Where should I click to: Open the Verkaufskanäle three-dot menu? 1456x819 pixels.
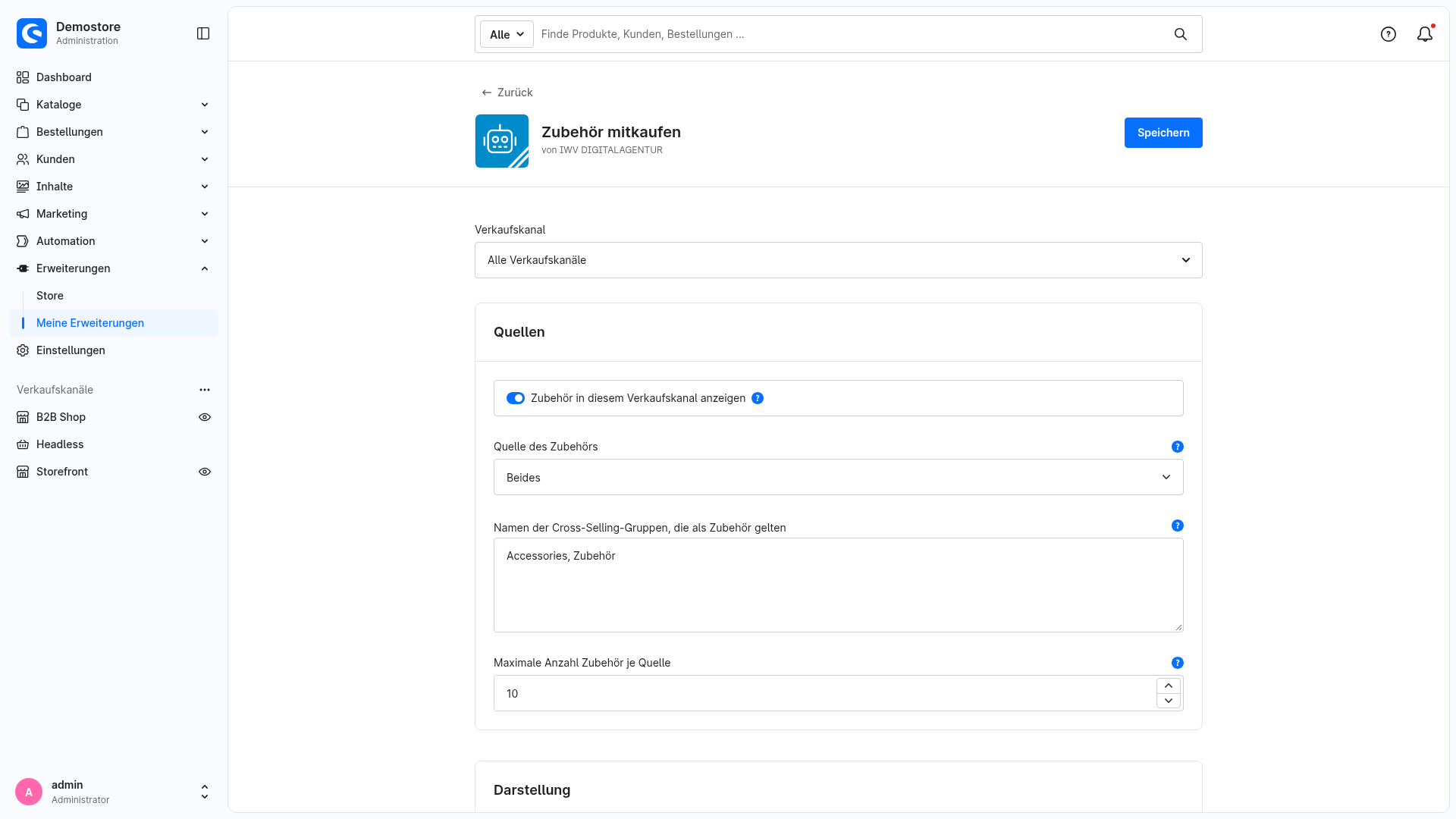pos(205,390)
